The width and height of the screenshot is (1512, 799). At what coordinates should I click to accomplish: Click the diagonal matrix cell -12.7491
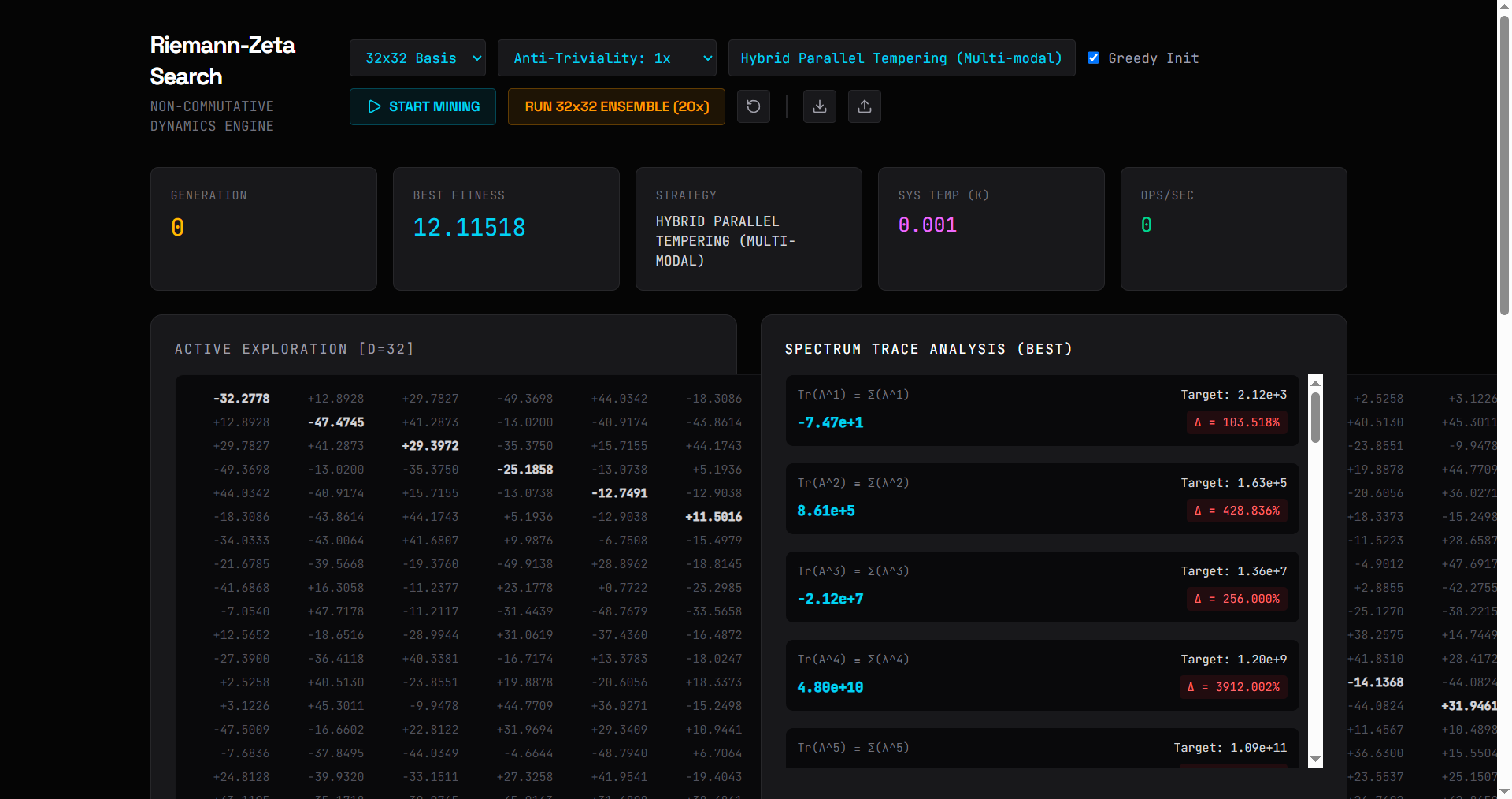coord(619,493)
